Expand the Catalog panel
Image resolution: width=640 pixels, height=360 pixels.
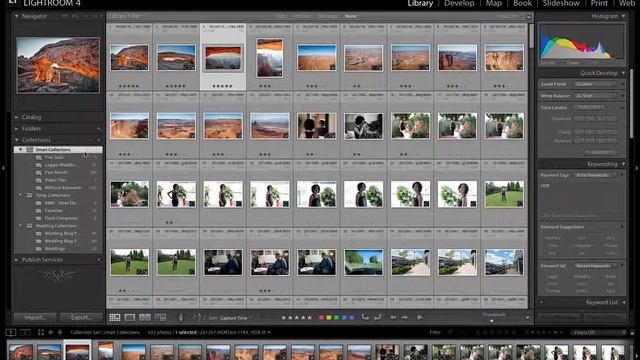[x=17, y=117]
